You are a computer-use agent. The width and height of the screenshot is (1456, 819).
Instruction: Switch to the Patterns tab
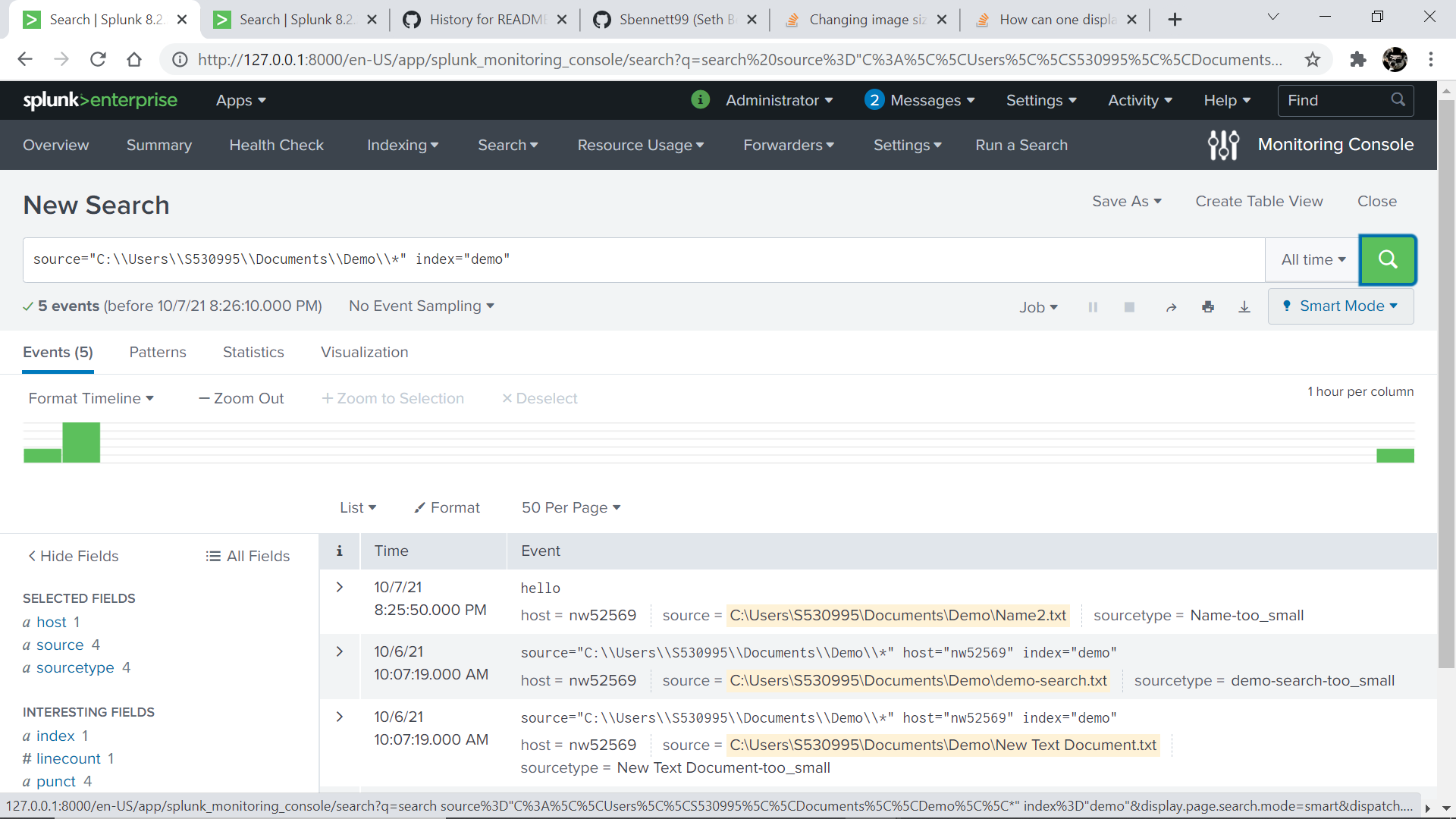click(x=158, y=352)
